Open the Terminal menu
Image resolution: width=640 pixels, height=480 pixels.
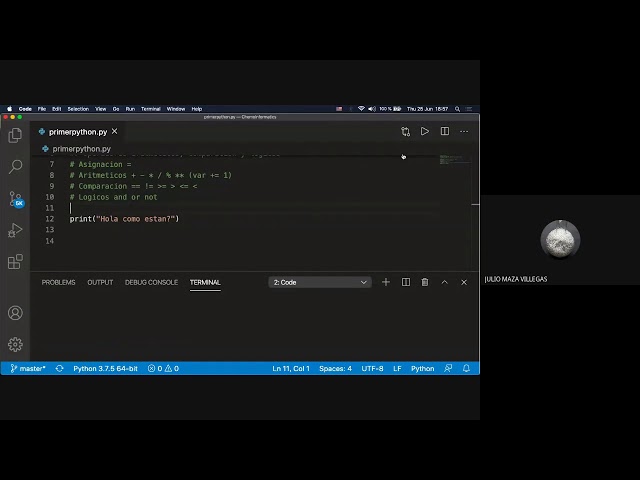click(151, 109)
